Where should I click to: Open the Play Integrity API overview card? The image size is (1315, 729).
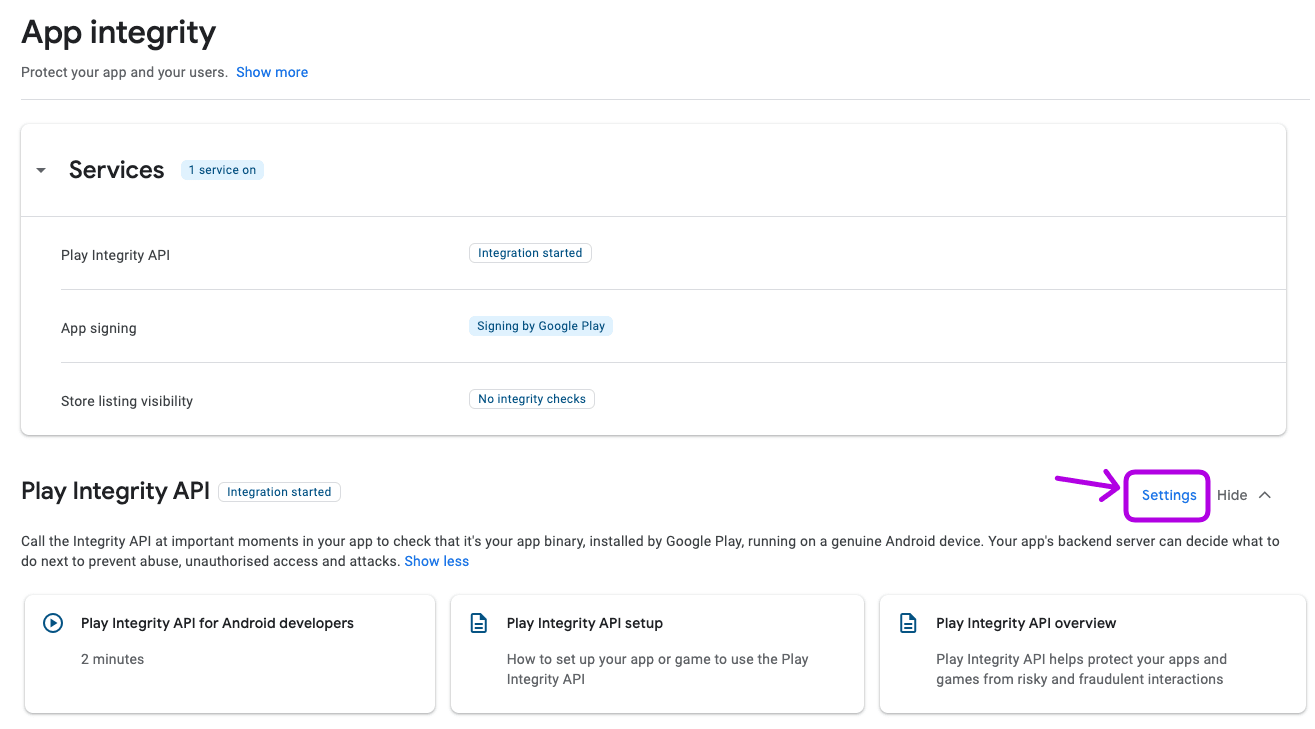1092,653
